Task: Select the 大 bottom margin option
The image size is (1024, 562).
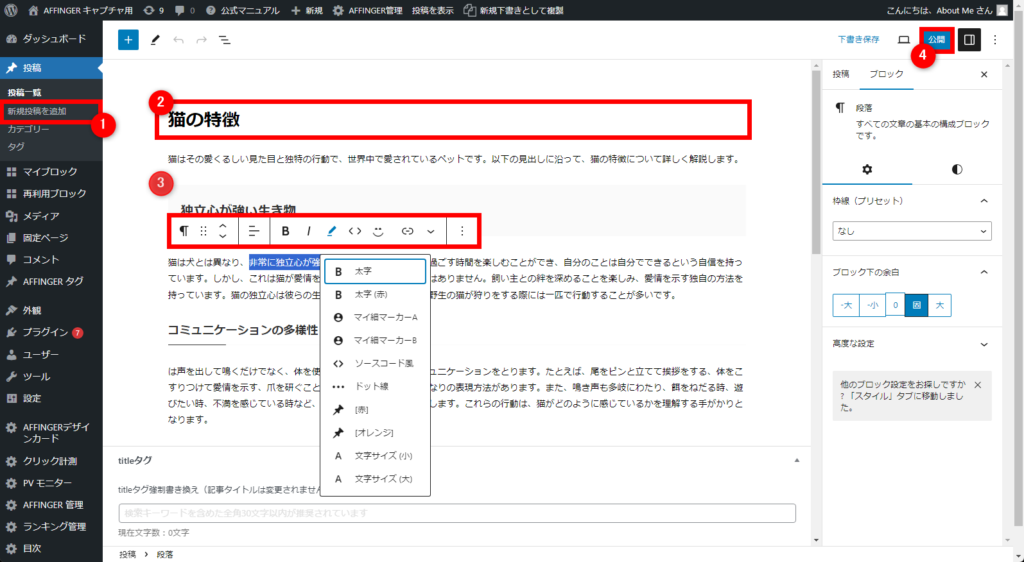Action: [x=939, y=306]
